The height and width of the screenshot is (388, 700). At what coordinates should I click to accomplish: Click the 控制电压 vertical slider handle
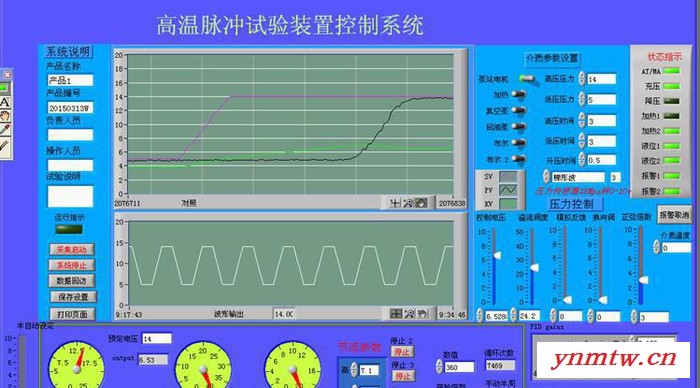click(x=496, y=255)
